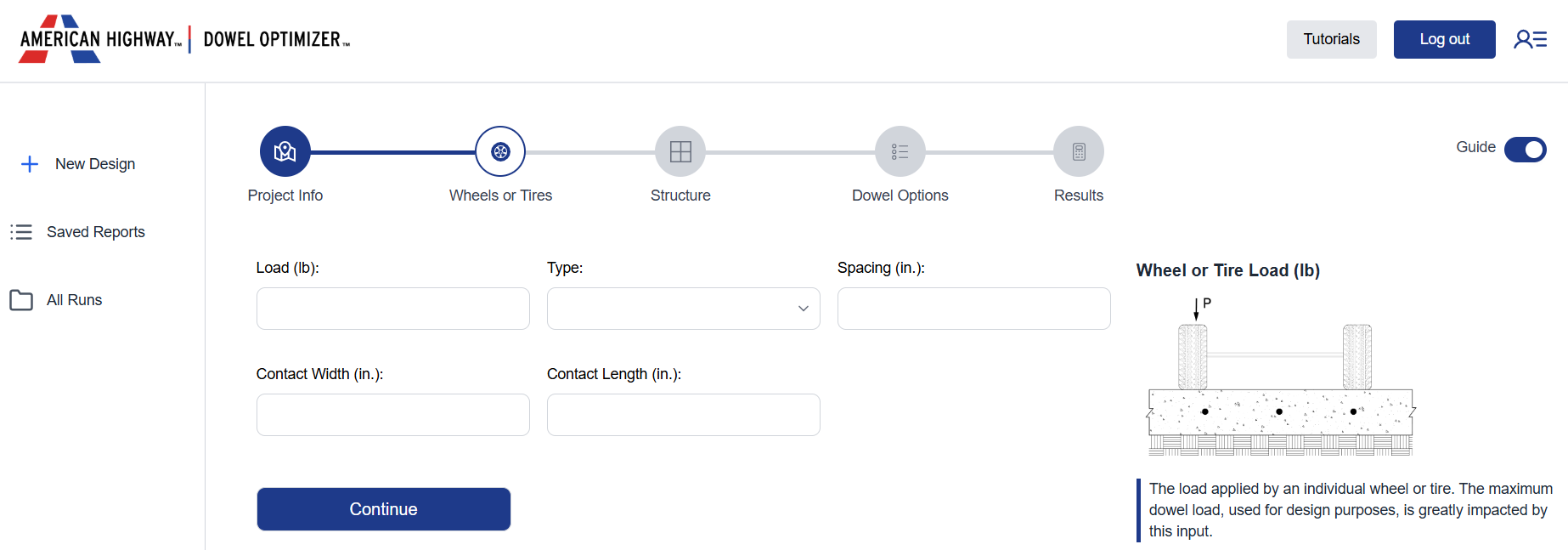Click the New Design plus icon
The width and height of the screenshot is (1568, 550).
31,164
